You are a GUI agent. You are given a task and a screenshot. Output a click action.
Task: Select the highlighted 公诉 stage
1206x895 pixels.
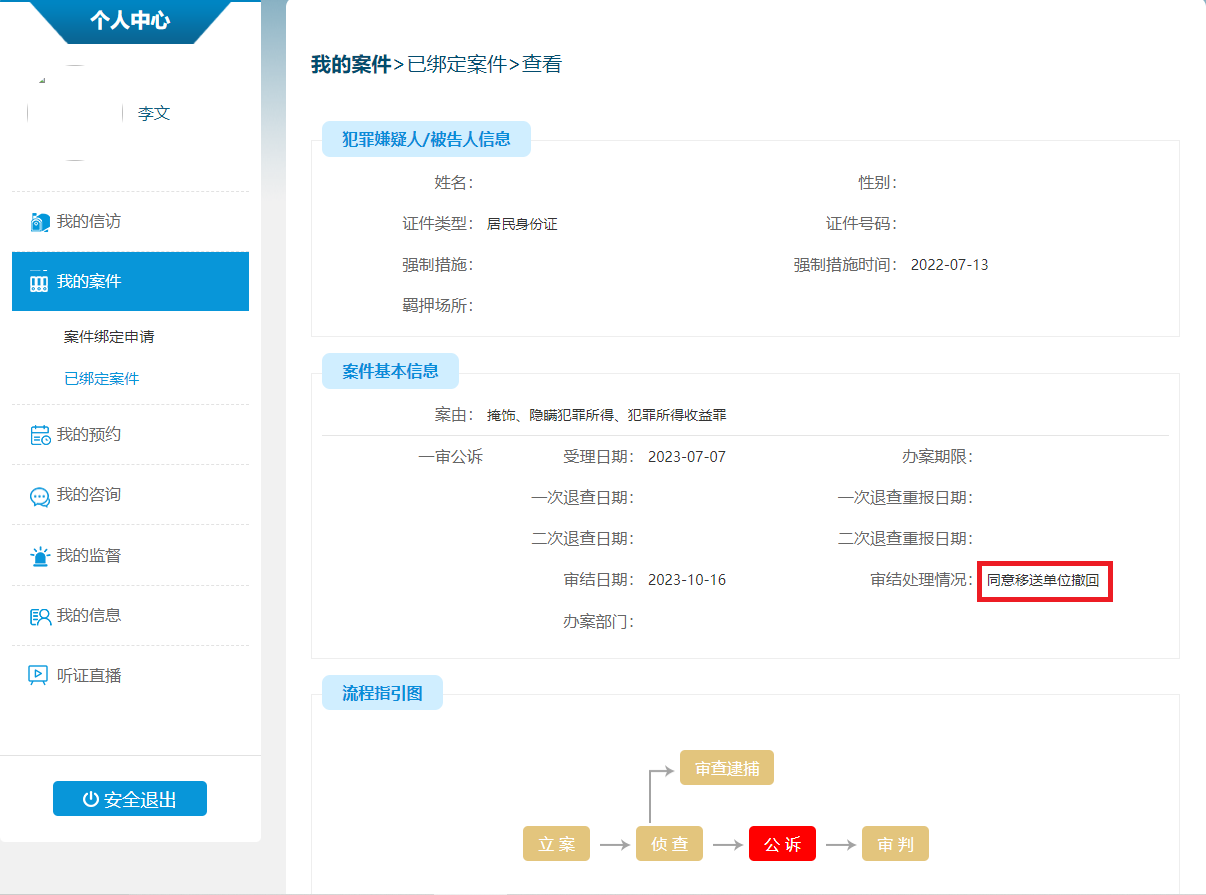(782, 843)
